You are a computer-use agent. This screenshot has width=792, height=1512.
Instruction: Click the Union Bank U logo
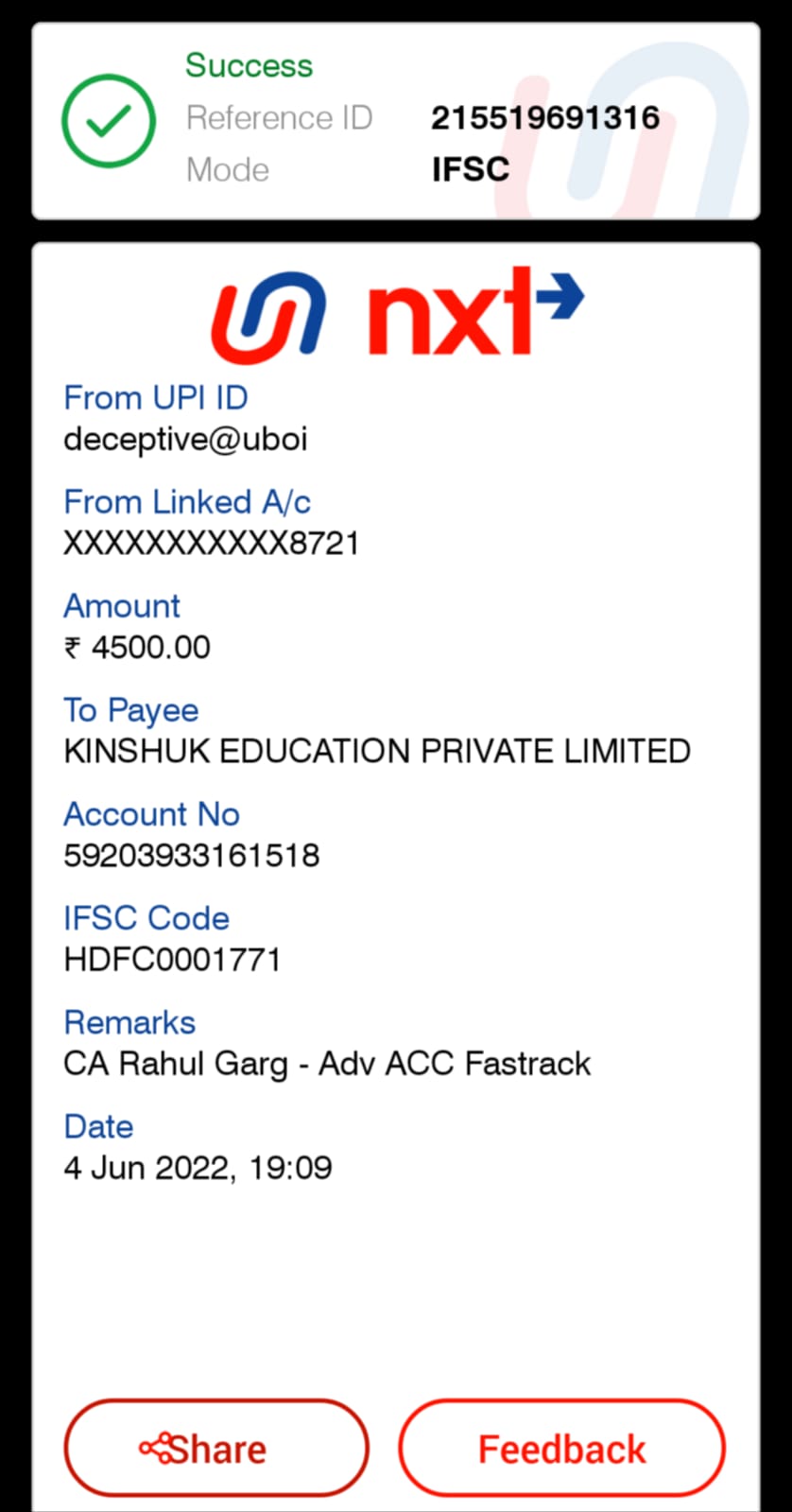[x=269, y=316]
